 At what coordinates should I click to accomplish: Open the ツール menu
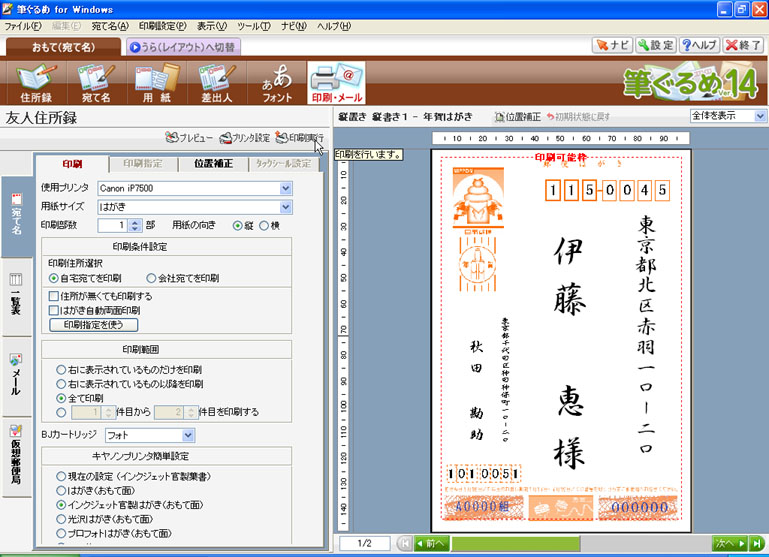(248, 25)
